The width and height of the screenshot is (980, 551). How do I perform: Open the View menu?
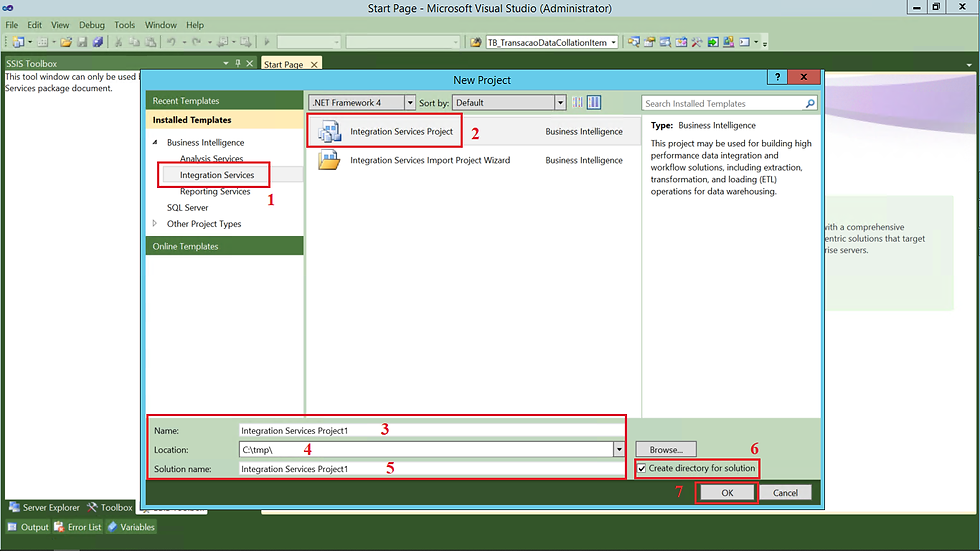pyautogui.click(x=60, y=25)
